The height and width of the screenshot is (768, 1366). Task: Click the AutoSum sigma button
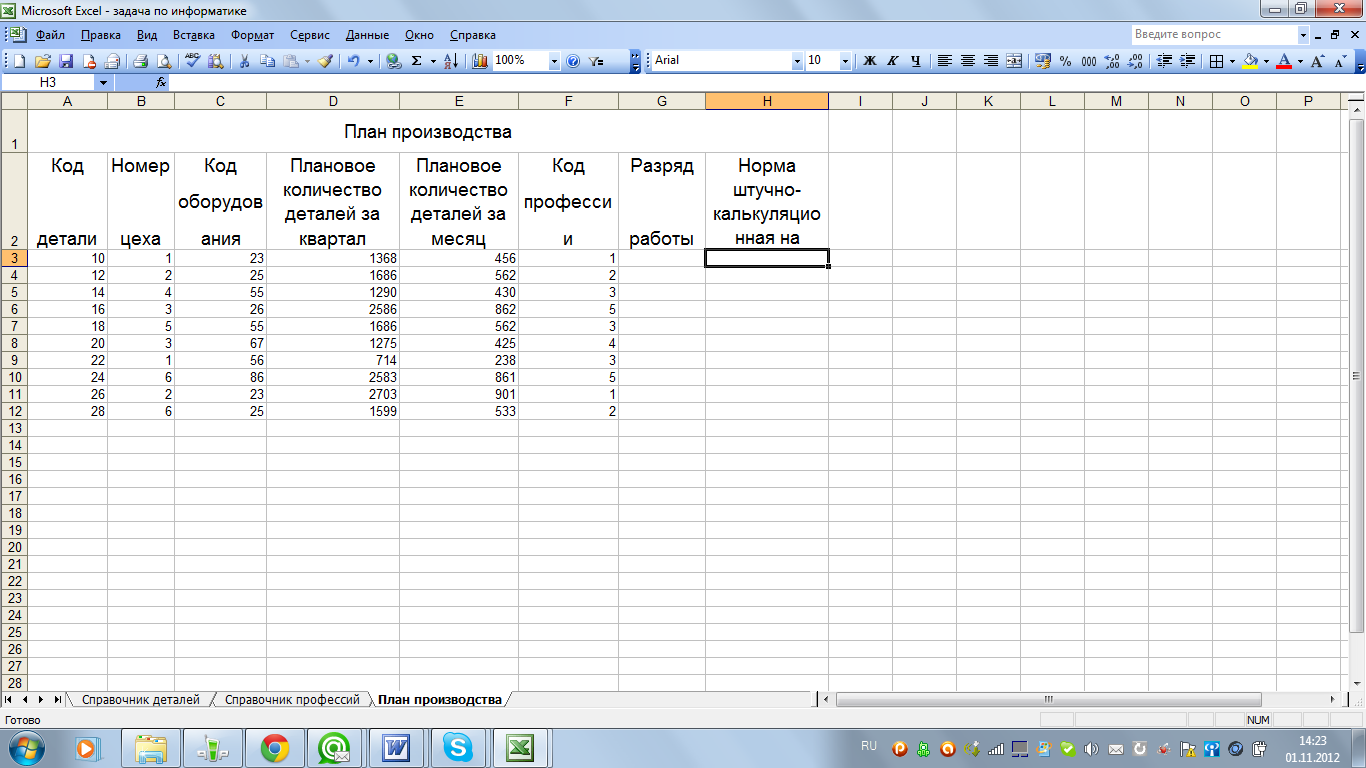coord(417,61)
